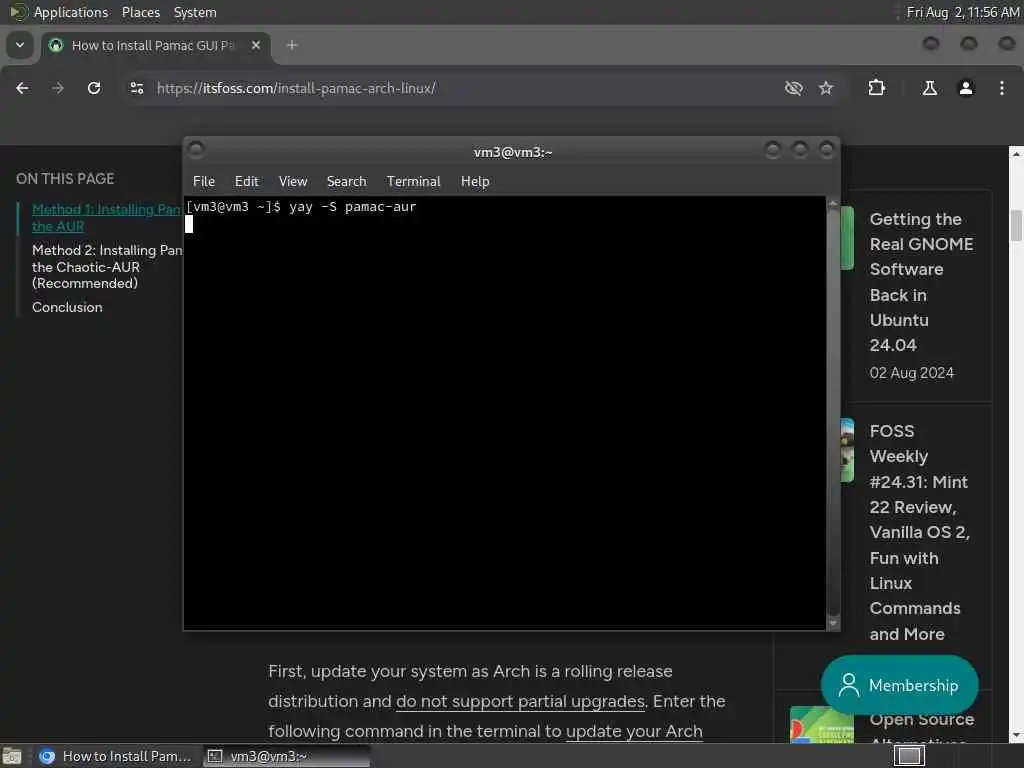Open the terminal Edit menu

pos(247,182)
